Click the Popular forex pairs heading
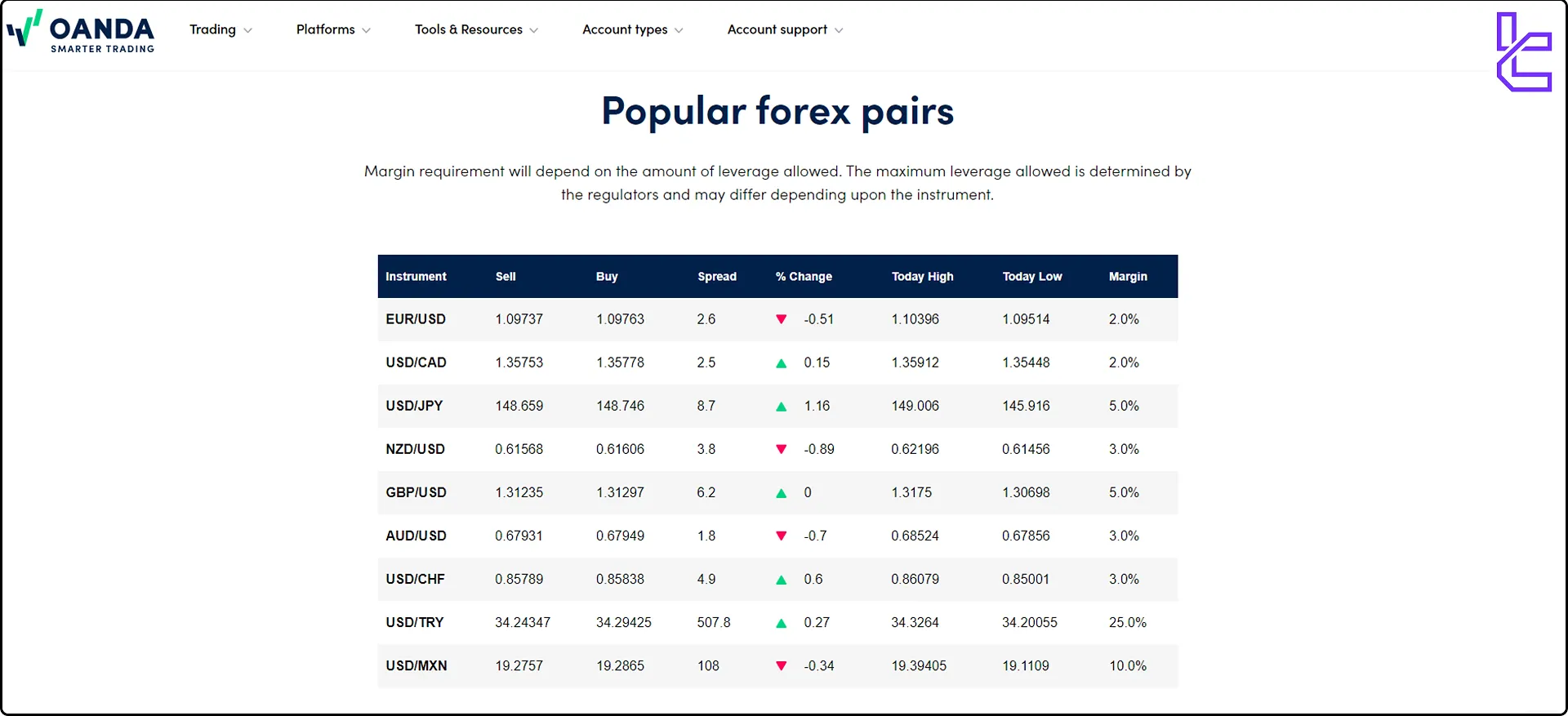Image resolution: width=1568 pixels, height=716 pixels. tap(777, 111)
